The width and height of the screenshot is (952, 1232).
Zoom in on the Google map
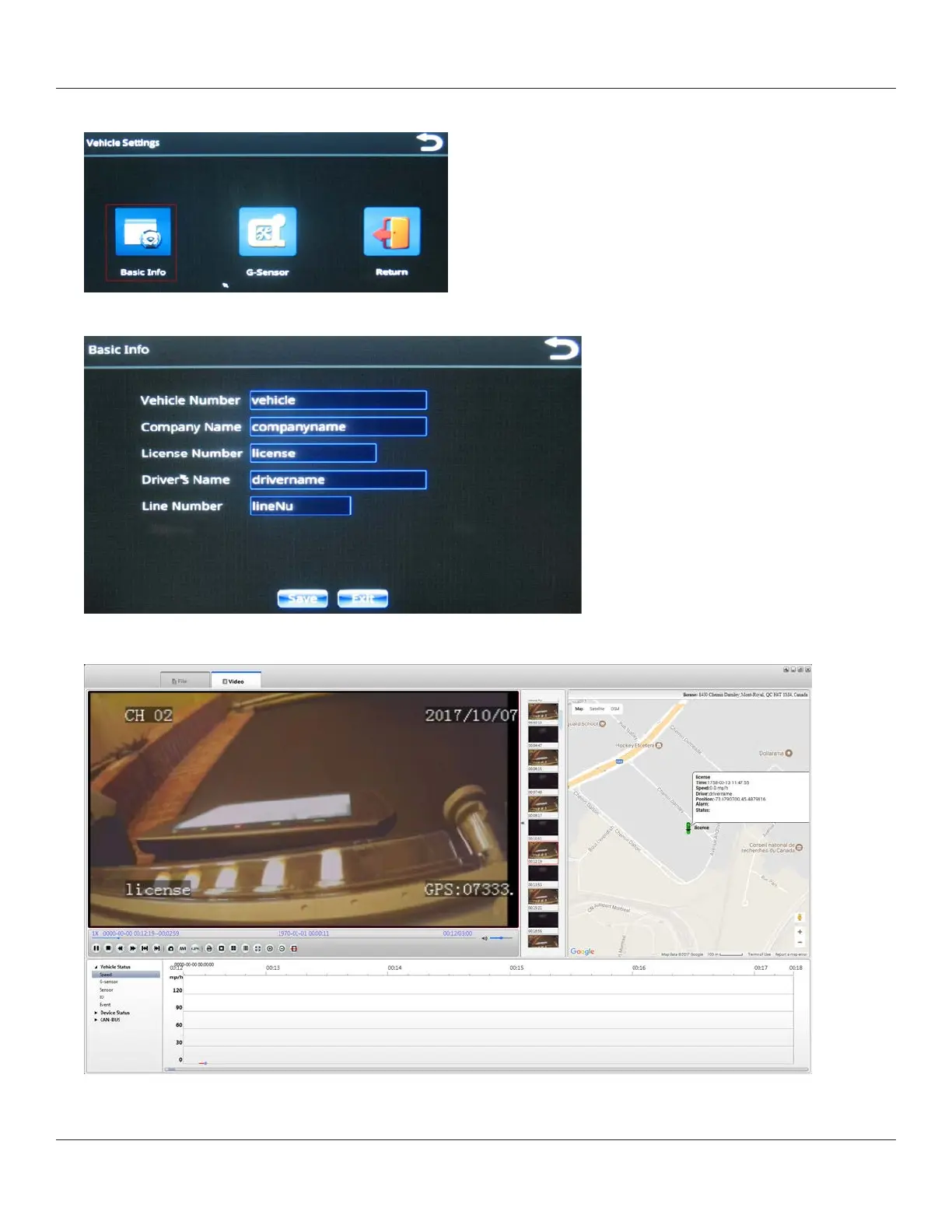(800, 932)
